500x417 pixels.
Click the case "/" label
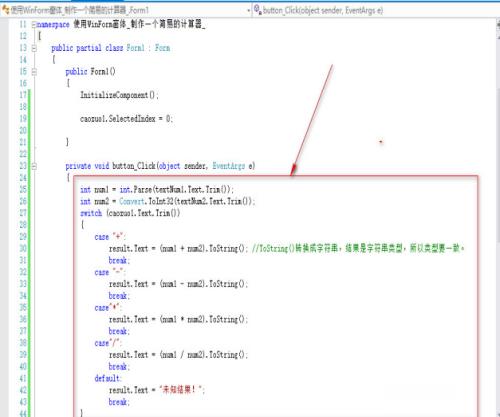point(108,343)
